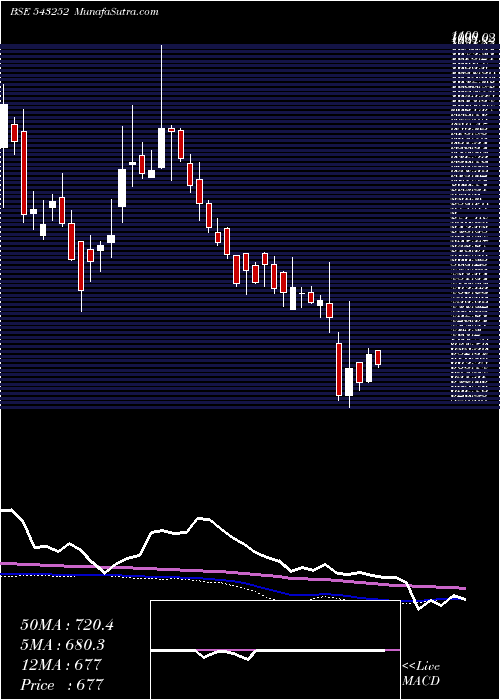Click the '12MA : 677' reading
This screenshot has height=700, width=500.
[x=61, y=665]
